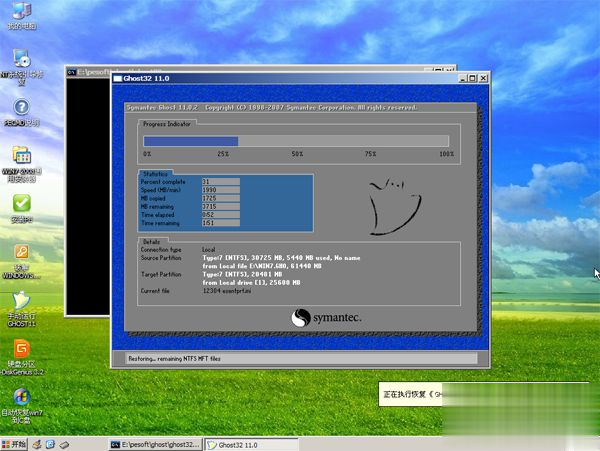Click the Ghost progress indicator bar
The image size is (600, 451).
(296, 141)
